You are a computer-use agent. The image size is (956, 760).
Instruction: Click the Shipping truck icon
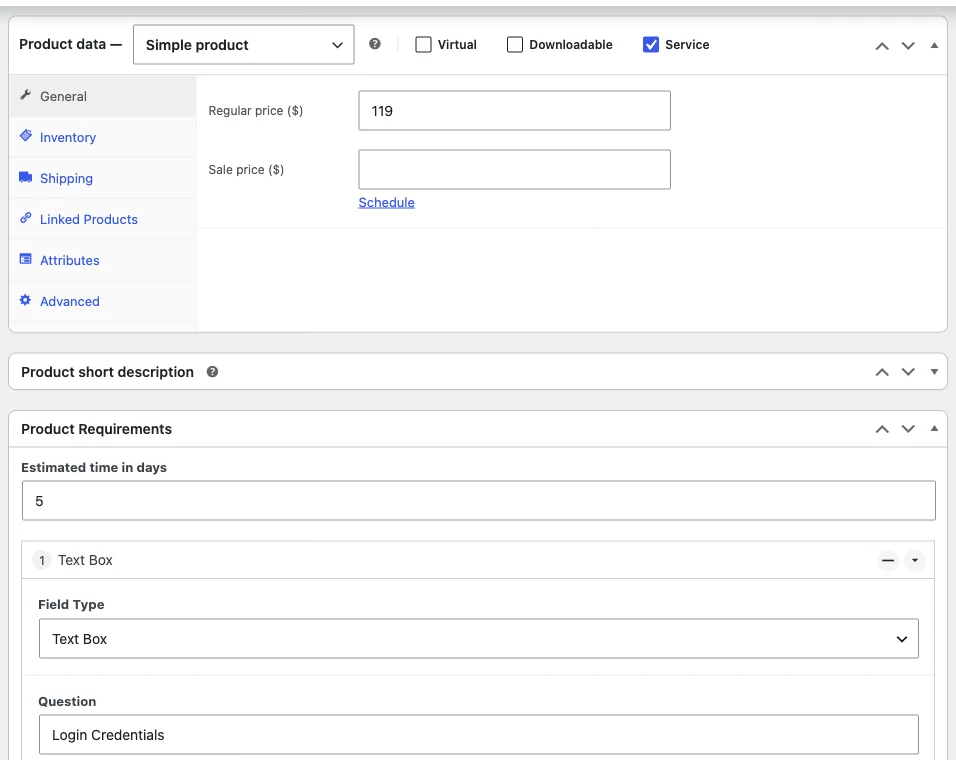coord(26,177)
